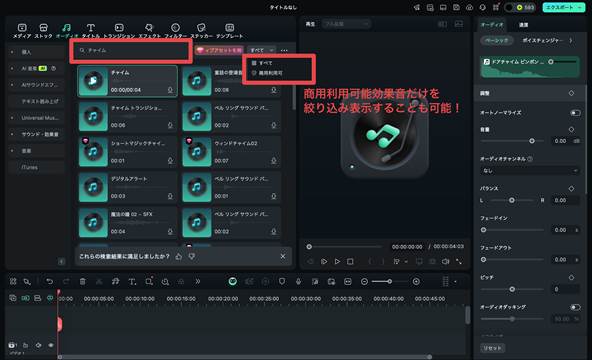Click the crop tool in timeline toolbar
The width and height of the screenshot is (592, 360).
tap(149, 282)
